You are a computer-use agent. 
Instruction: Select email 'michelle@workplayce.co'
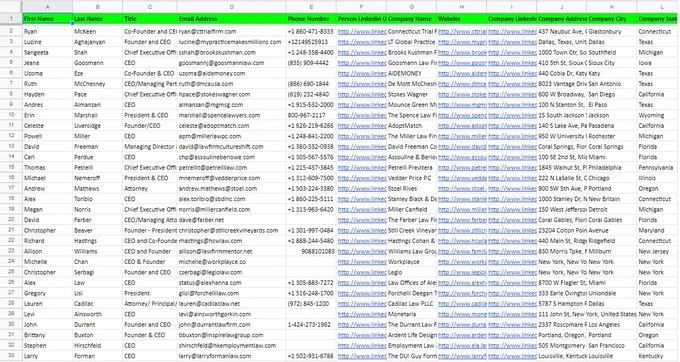(232, 261)
